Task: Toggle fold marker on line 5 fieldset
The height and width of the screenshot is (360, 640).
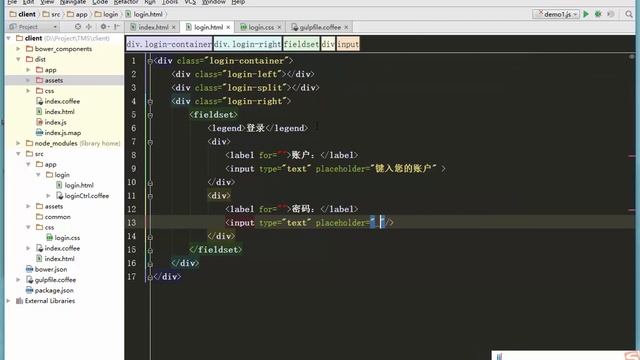Action: [150, 115]
